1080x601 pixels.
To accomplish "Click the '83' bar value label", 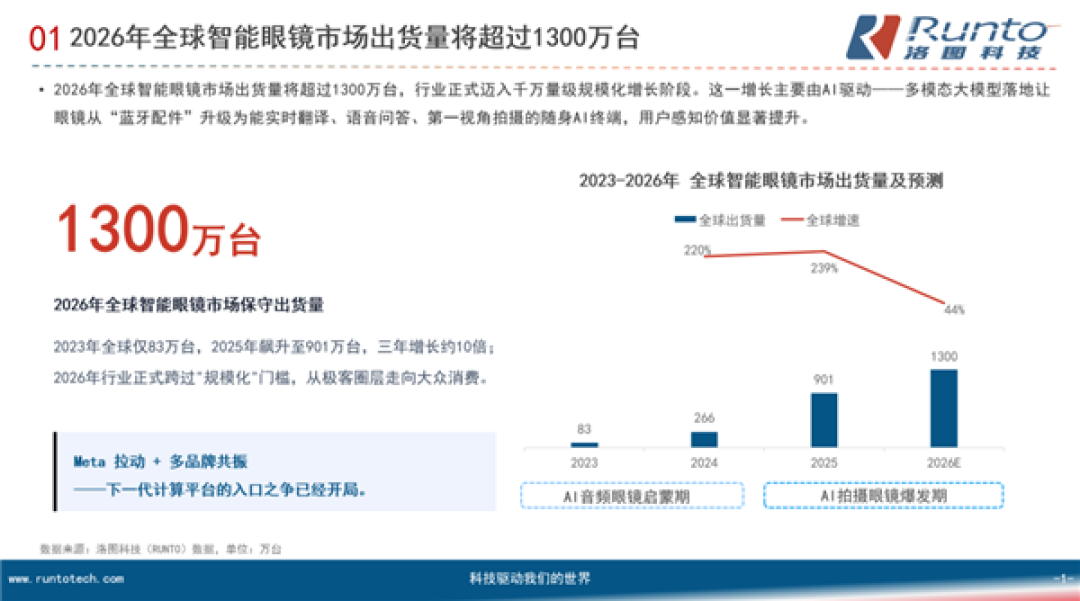I will [x=584, y=429].
